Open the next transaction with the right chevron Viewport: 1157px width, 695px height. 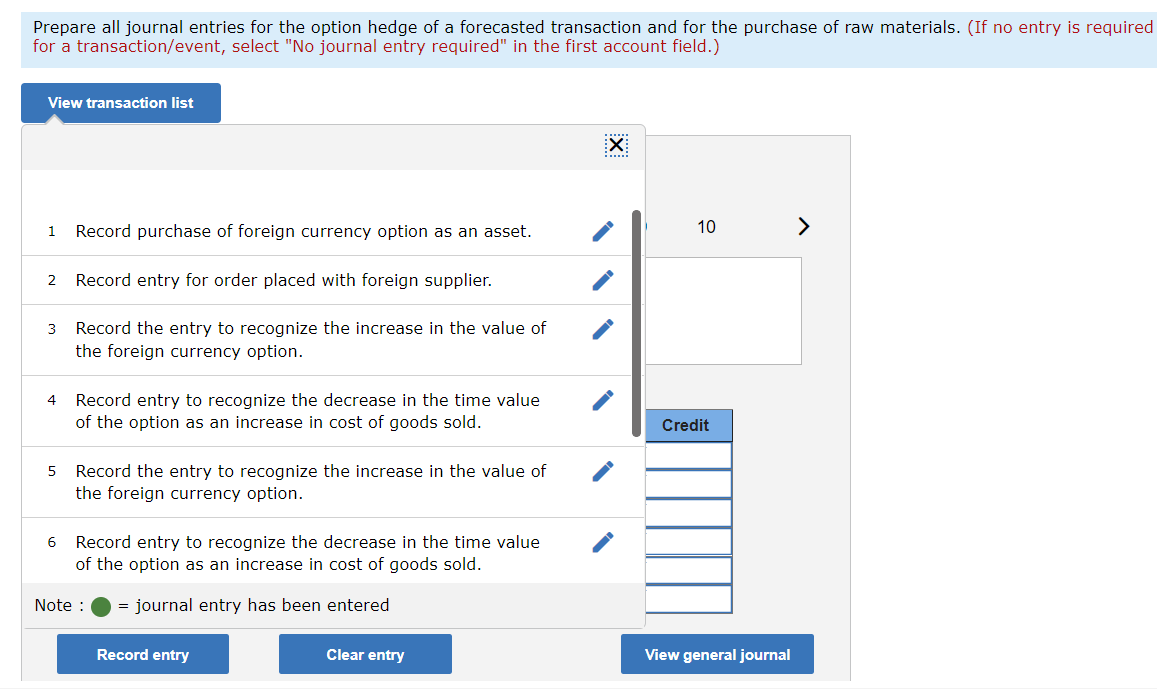point(803,226)
